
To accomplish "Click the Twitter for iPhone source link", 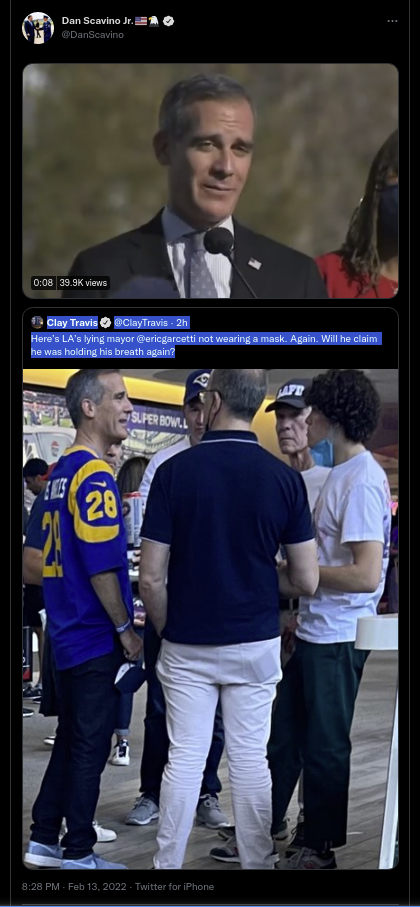I will point(180,886).
